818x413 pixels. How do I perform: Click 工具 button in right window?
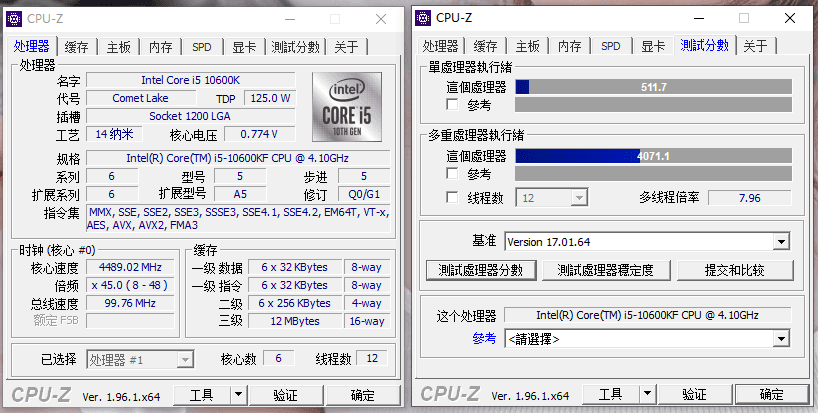[610, 394]
